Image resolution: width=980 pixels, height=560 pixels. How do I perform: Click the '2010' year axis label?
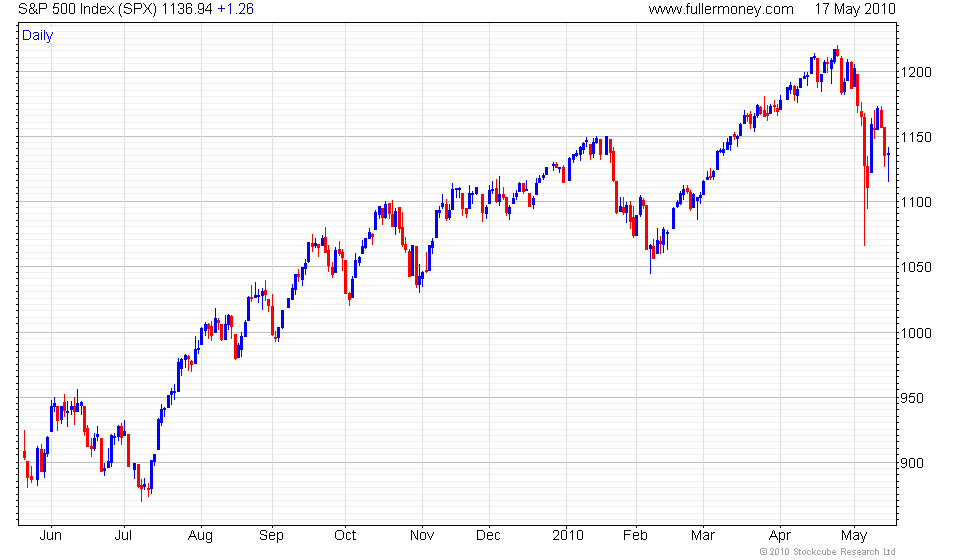568,536
